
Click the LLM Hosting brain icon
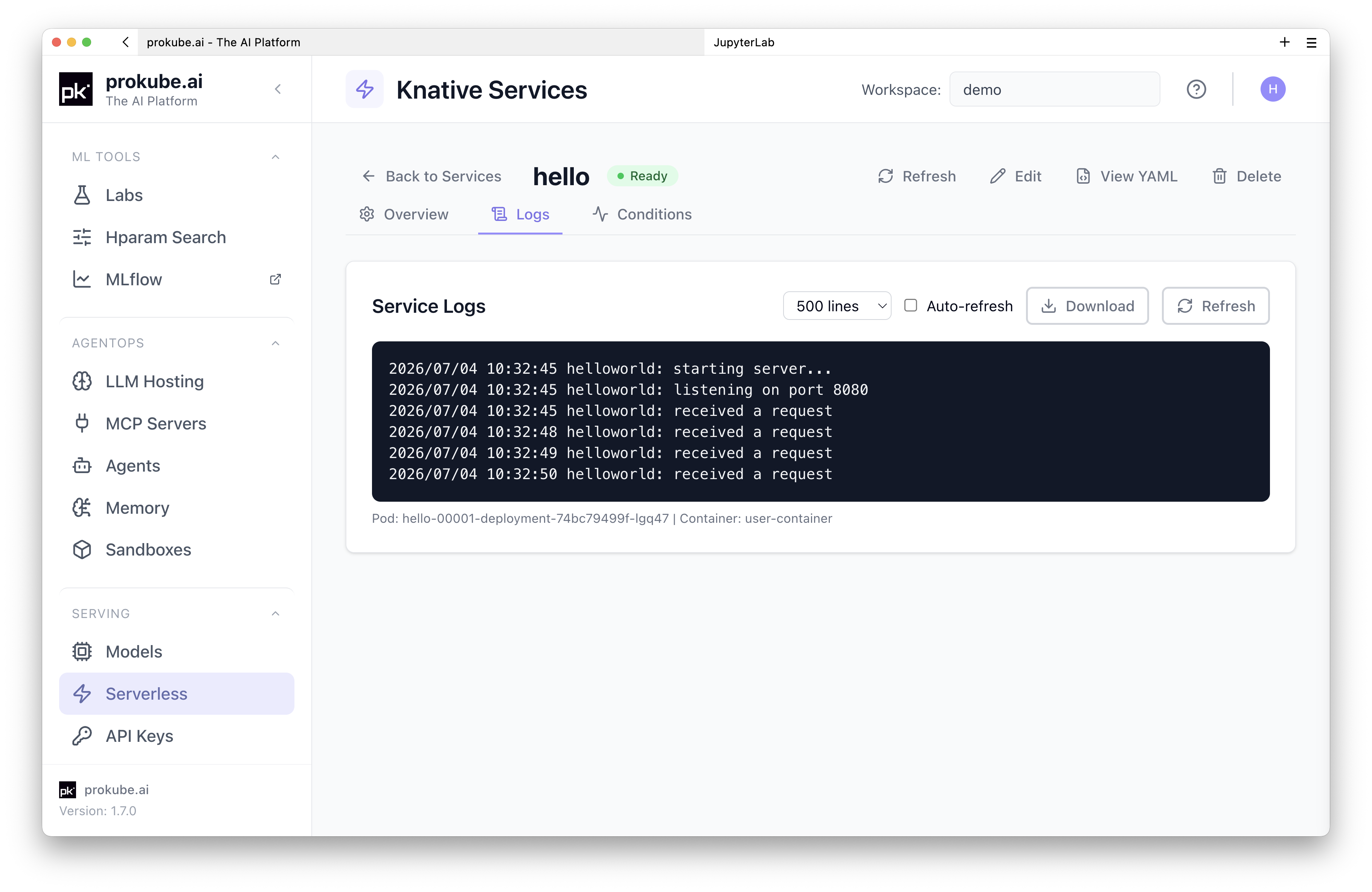[x=82, y=382]
